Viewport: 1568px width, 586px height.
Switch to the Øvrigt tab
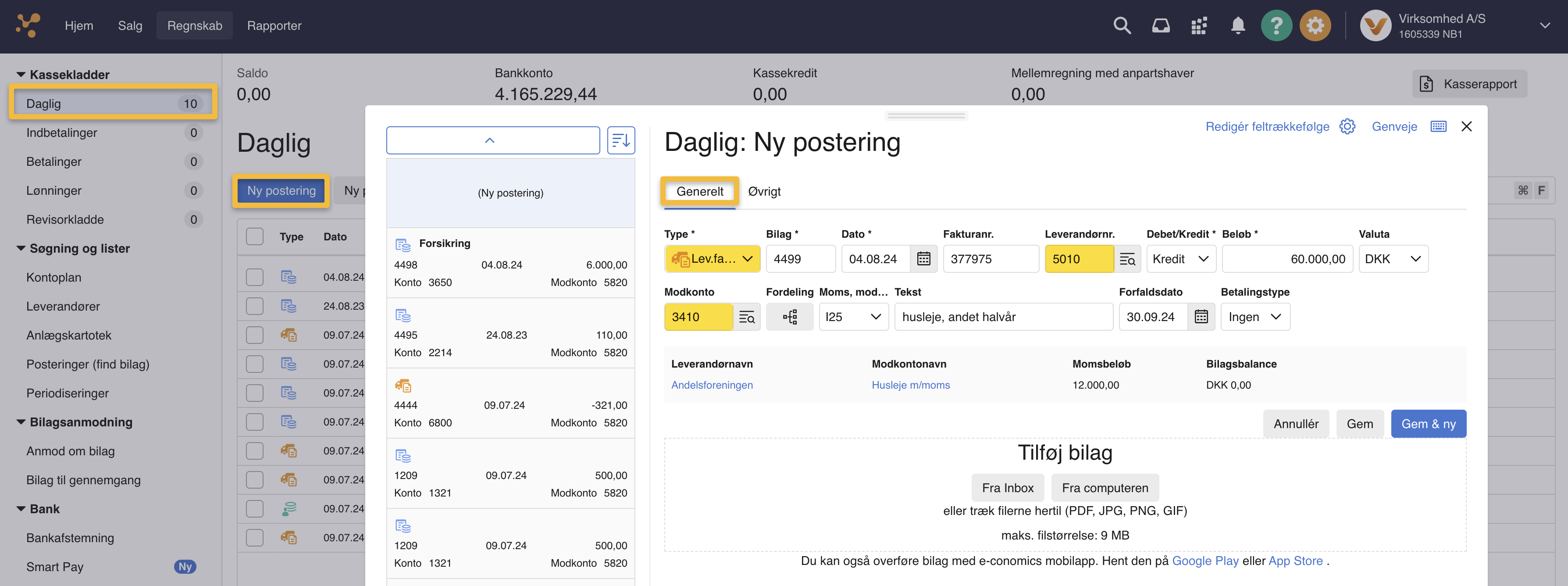click(x=764, y=191)
